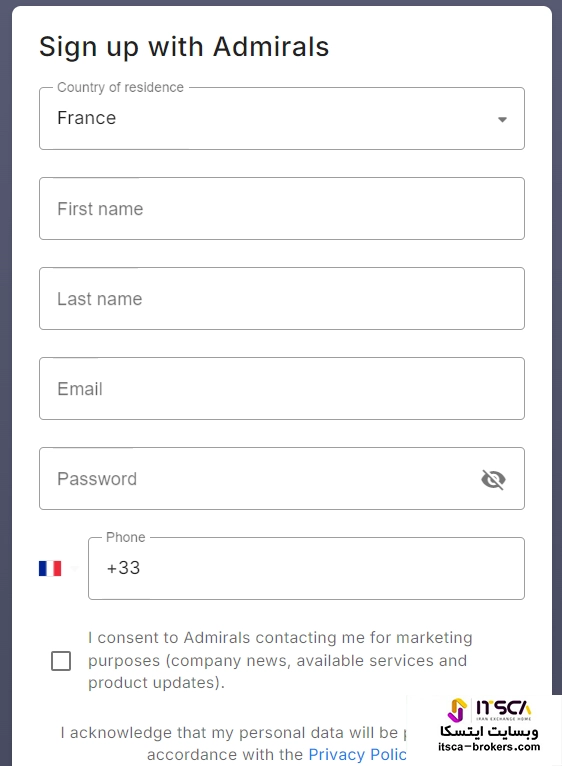562x766 pixels.
Task: Click into the Email field
Action: pos(282,388)
